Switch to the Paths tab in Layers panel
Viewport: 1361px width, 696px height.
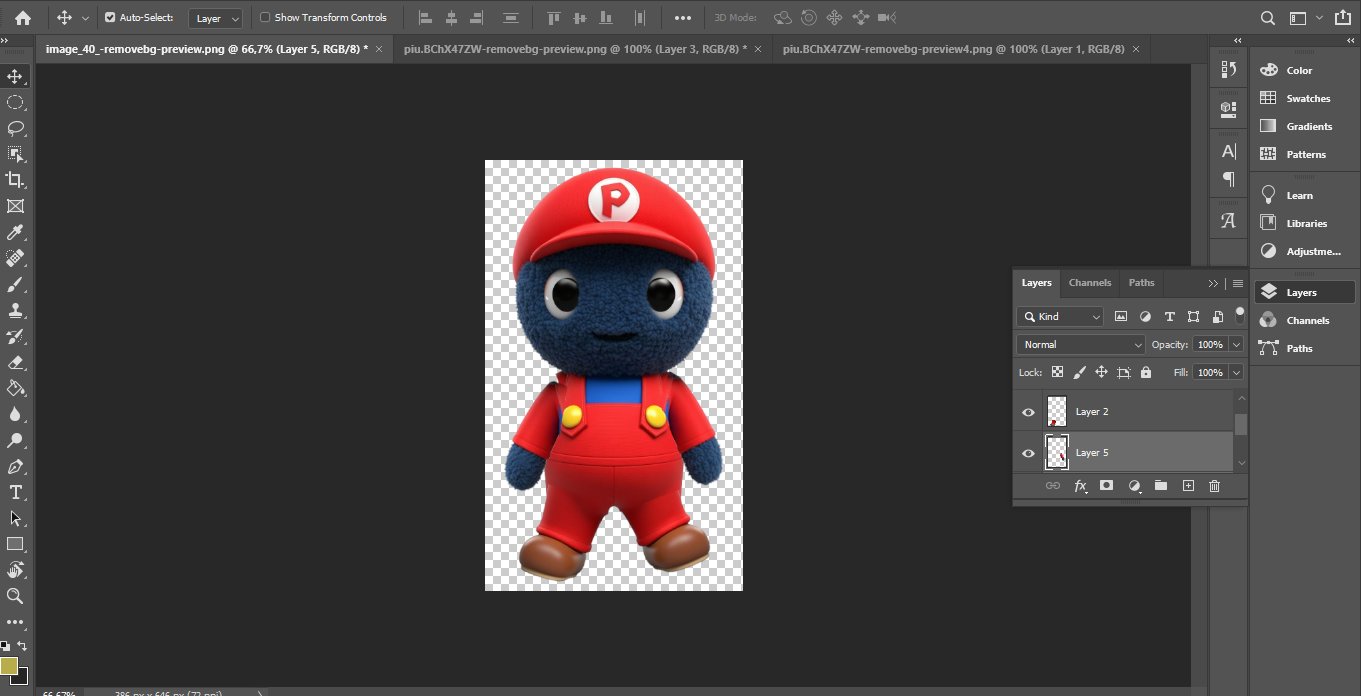1141,283
